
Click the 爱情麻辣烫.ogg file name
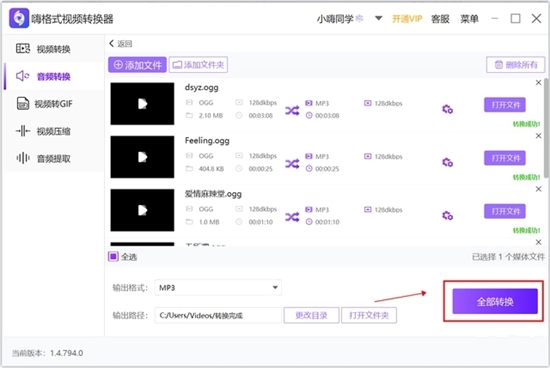213,194
